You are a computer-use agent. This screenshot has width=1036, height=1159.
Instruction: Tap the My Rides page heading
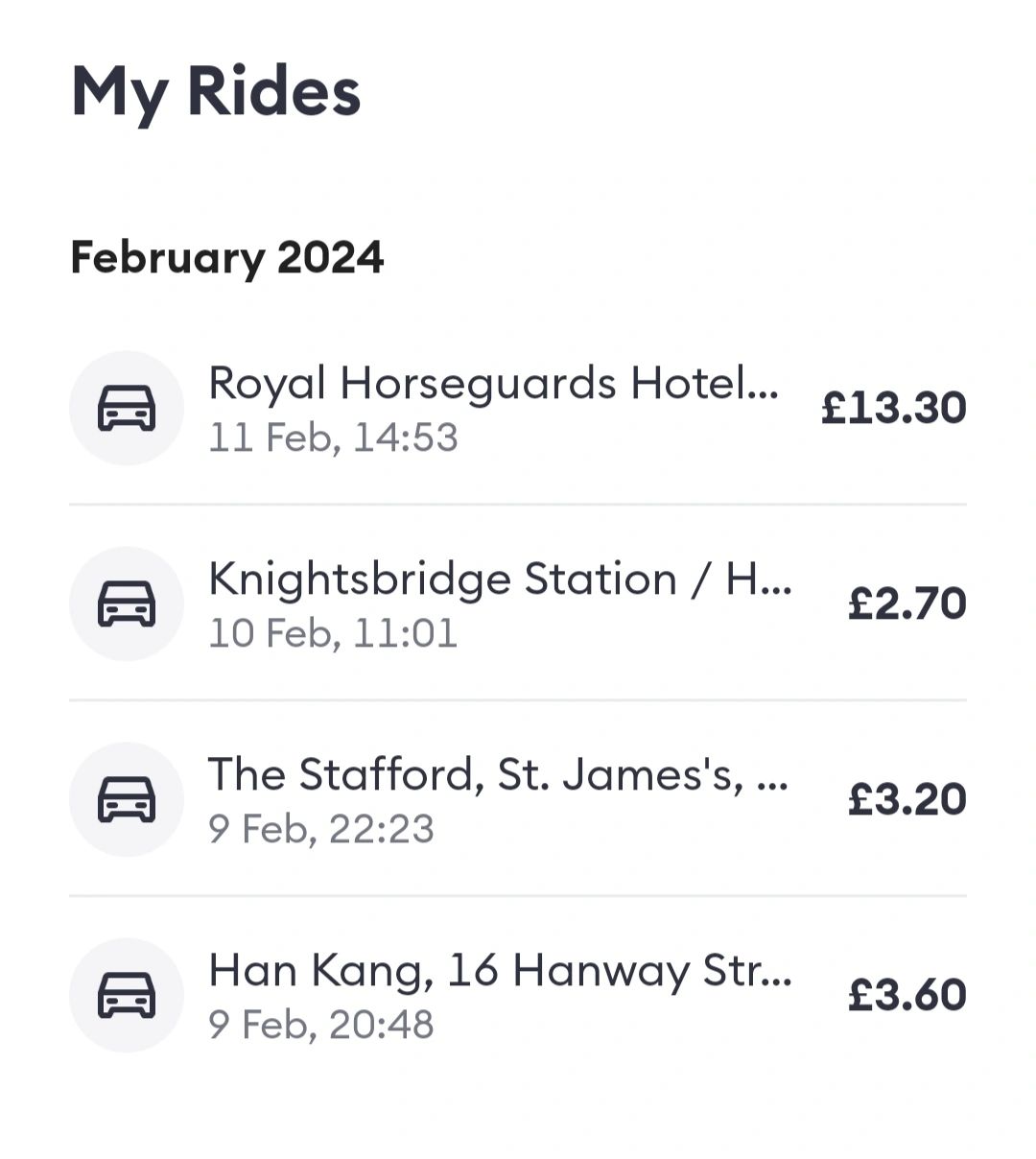pos(216,94)
